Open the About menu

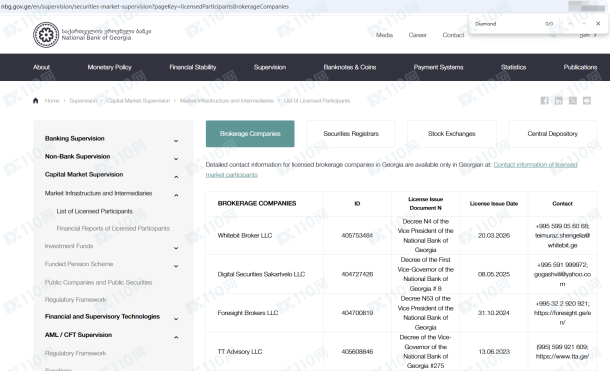pyautogui.click(x=41, y=67)
